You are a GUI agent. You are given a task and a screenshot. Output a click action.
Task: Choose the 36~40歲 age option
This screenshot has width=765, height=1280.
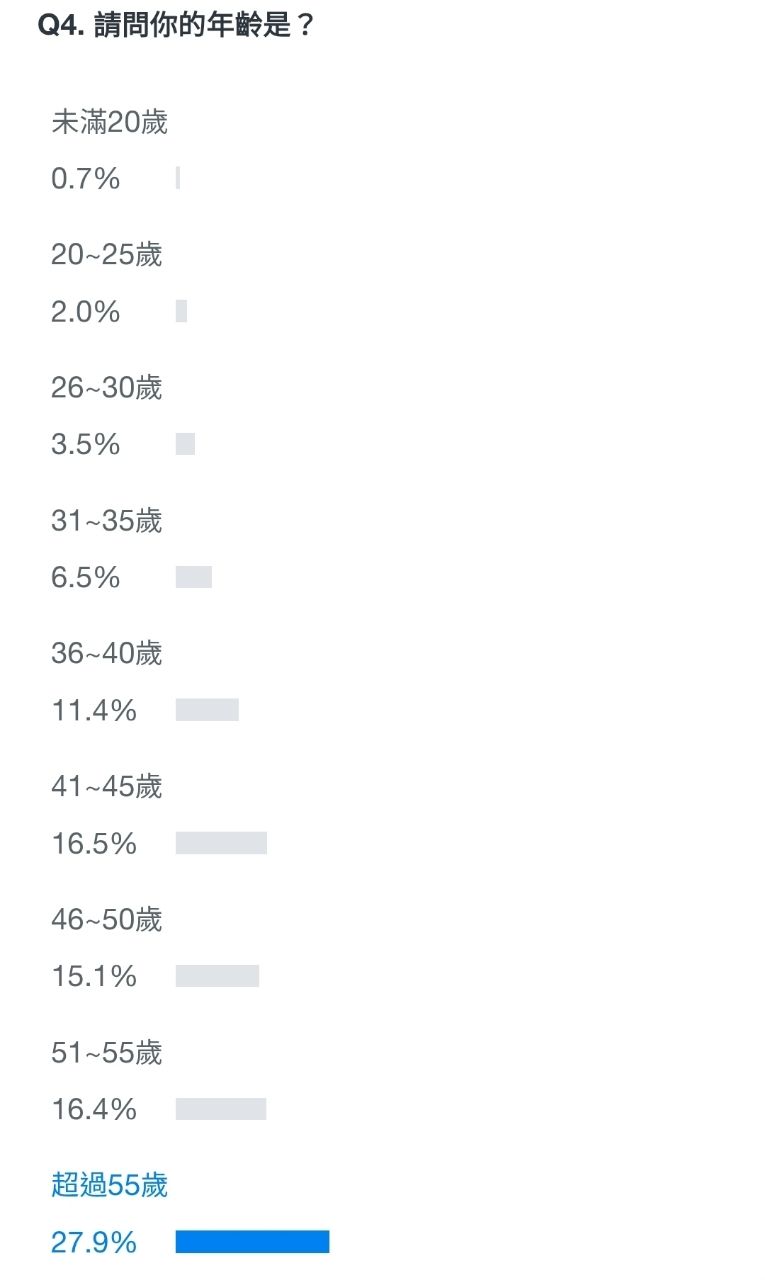point(106,654)
